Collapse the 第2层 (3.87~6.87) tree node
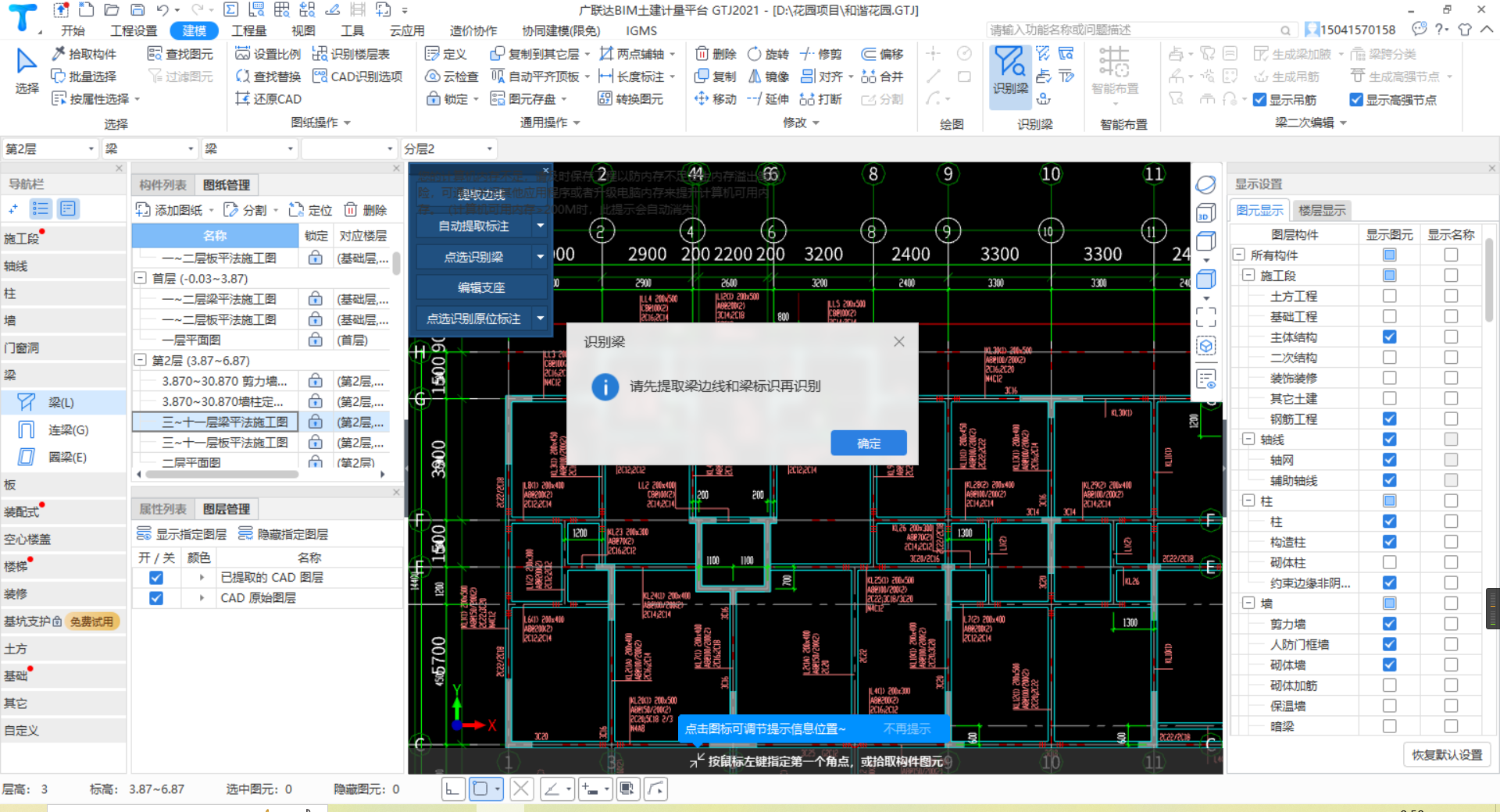The image size is (1500, 812). coord(141,360)
